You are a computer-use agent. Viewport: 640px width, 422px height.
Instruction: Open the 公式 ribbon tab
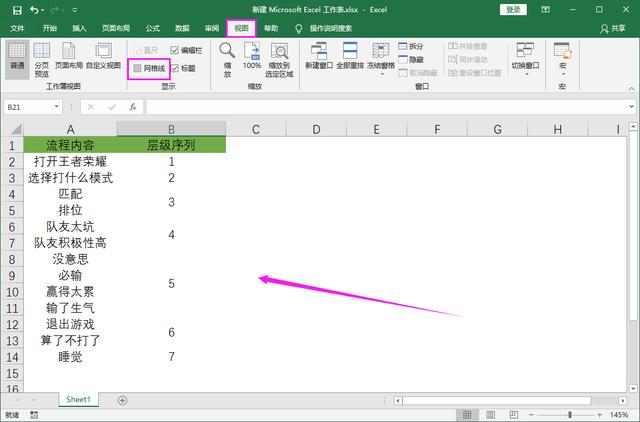pos(153,28)
